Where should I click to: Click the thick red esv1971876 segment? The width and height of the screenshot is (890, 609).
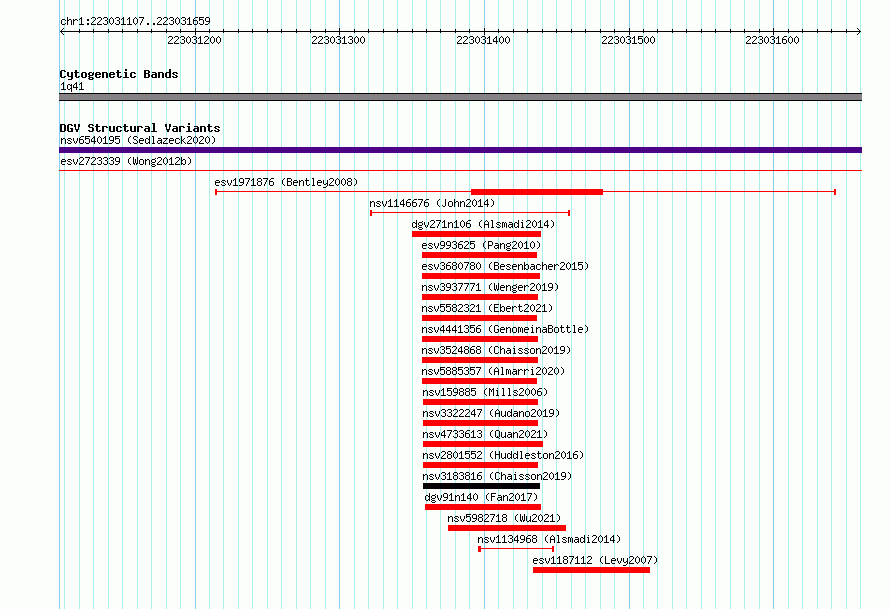click(537, 192)
